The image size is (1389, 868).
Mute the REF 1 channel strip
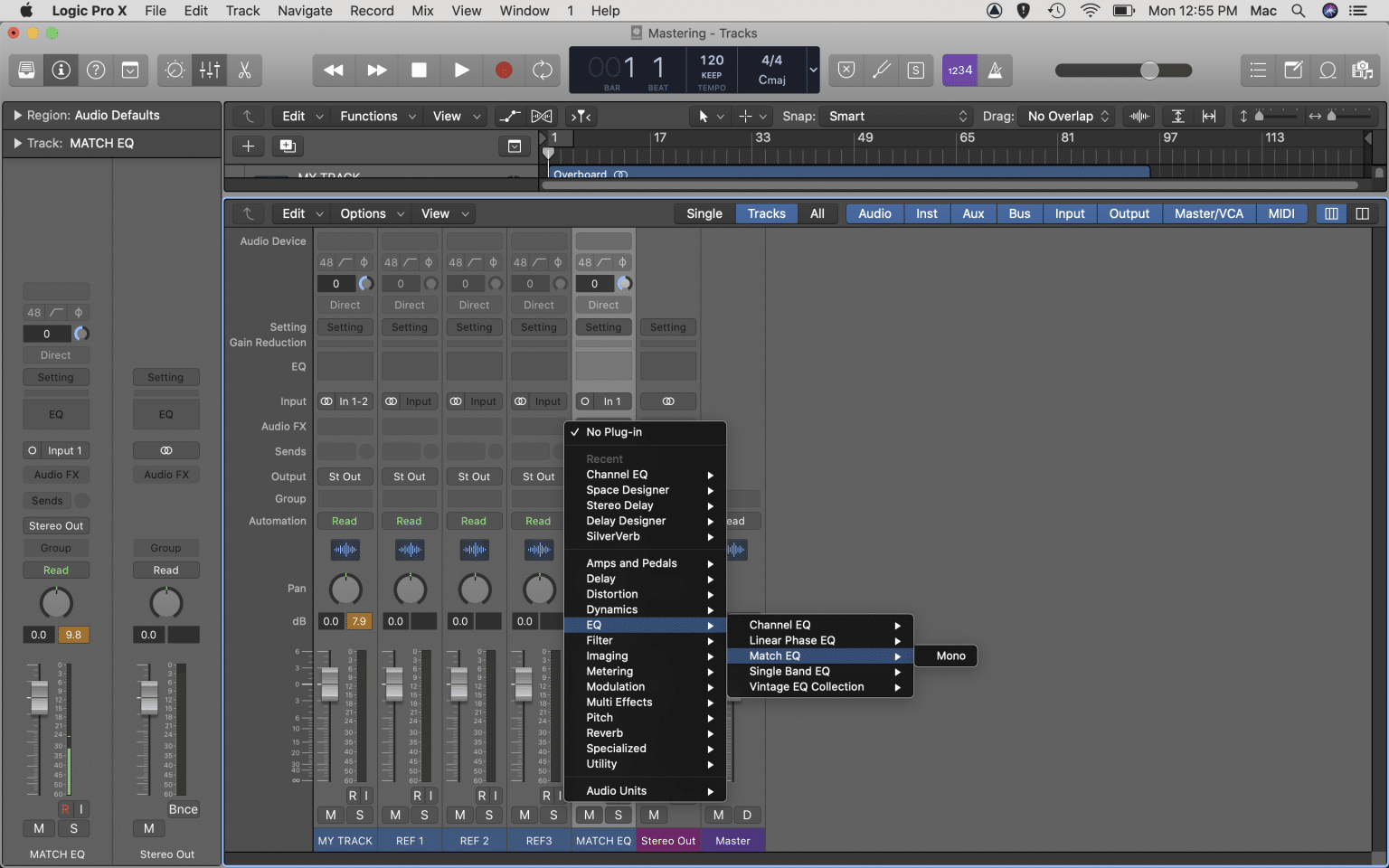[394, 815]
